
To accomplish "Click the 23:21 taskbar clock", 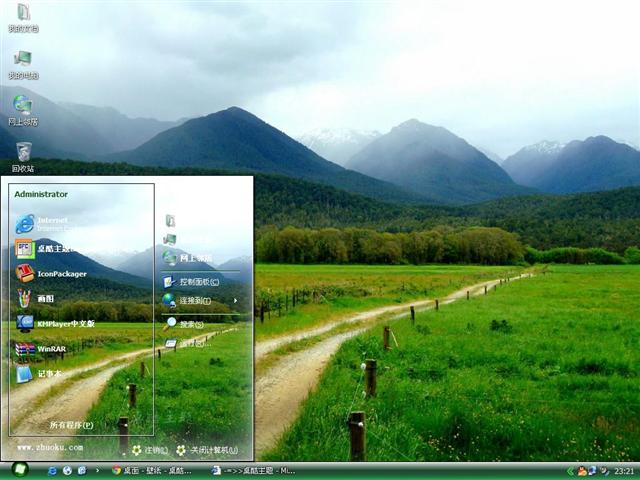I will pyautogui.click(x=624, y=471).
